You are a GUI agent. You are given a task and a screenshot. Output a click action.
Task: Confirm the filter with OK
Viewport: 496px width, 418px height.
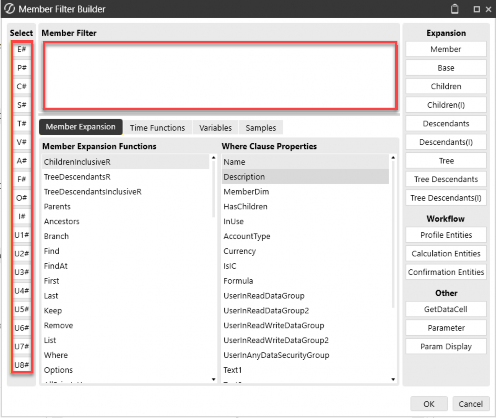point(429,404)
